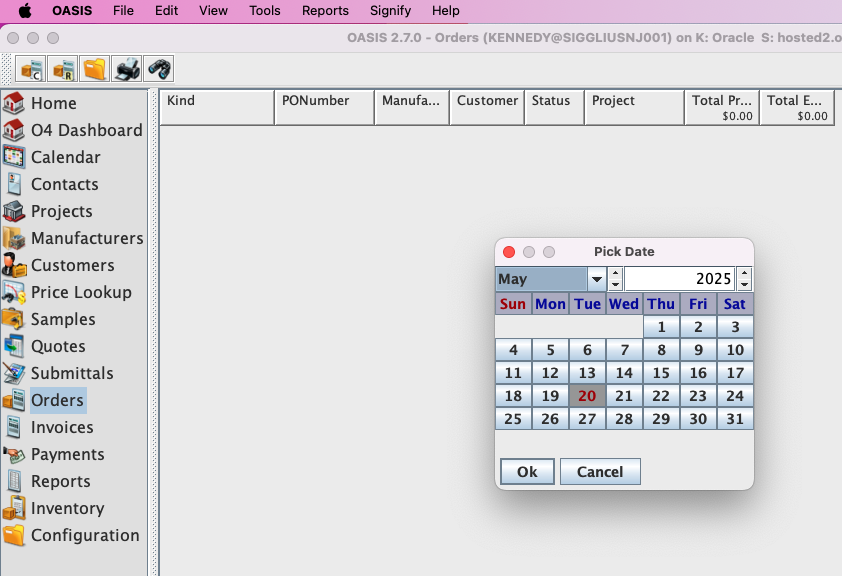The image size is (842, 576).
Task: Increase month with the up stepper
Action: (615, 273)
